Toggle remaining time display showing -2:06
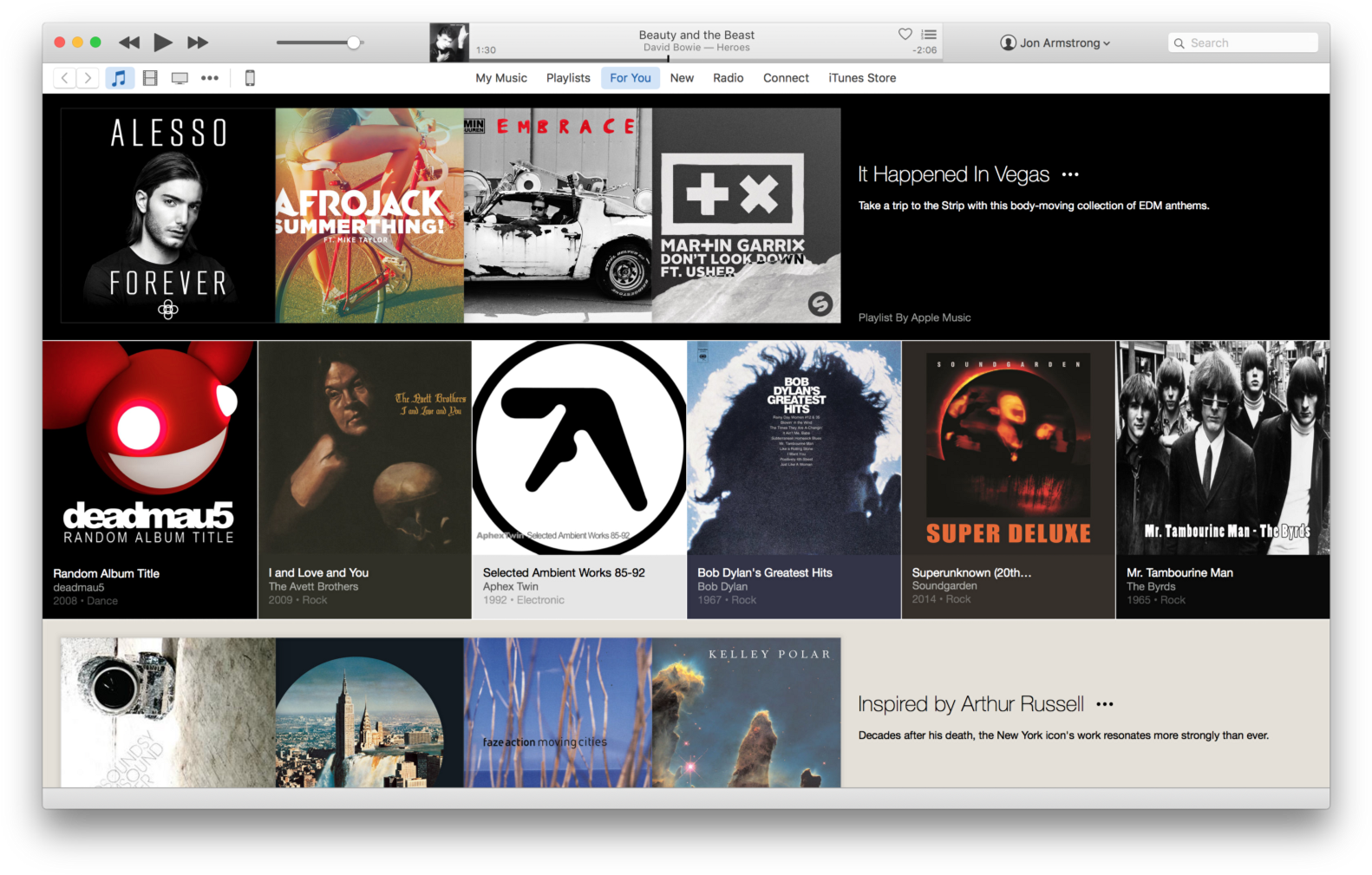1372x875 pixels. tap(924, 50)
